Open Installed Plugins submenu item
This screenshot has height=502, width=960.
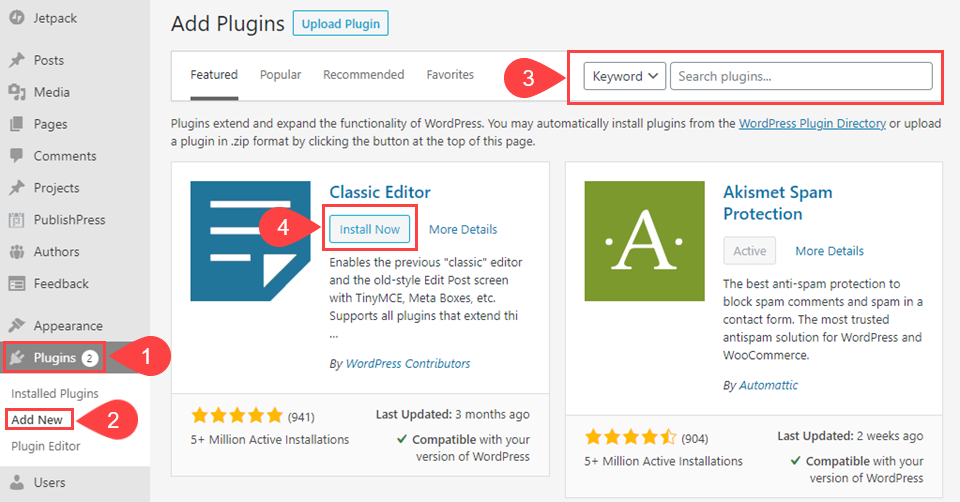[54, 394]
